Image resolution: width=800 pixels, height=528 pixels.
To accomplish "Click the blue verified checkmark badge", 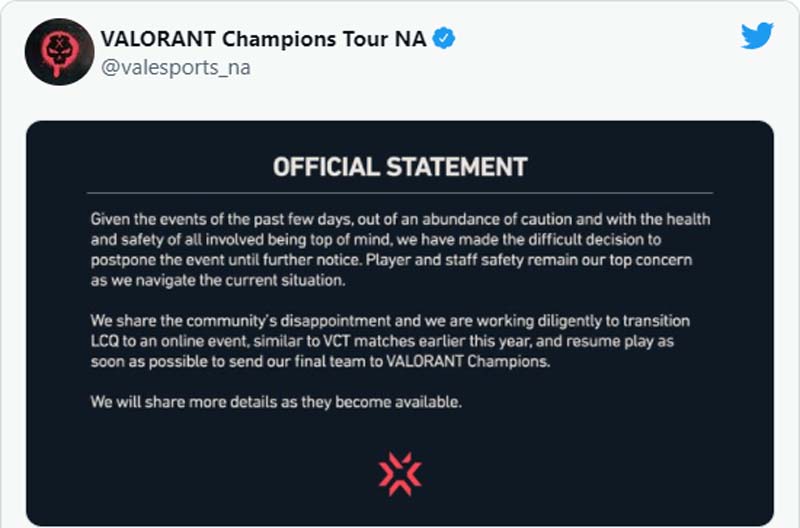I will (x=444, y=38).
